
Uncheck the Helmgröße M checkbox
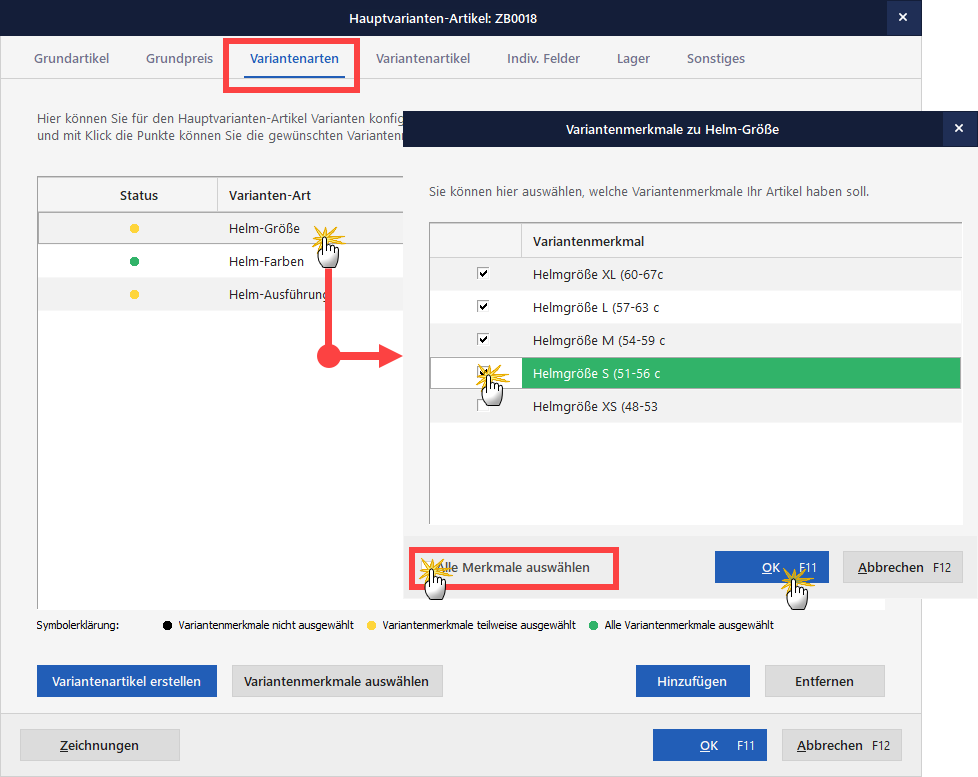coord(483,339)
